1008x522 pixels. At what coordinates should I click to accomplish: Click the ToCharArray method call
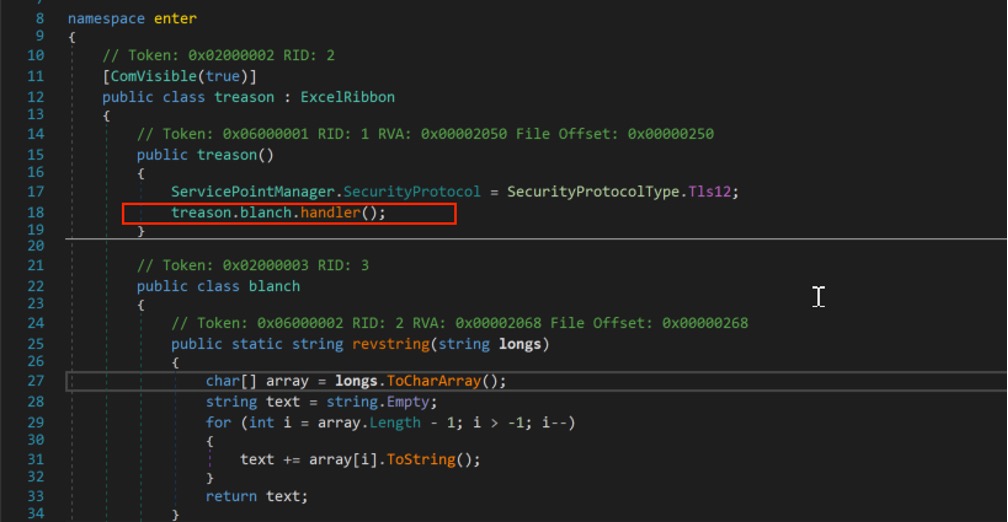434,381
